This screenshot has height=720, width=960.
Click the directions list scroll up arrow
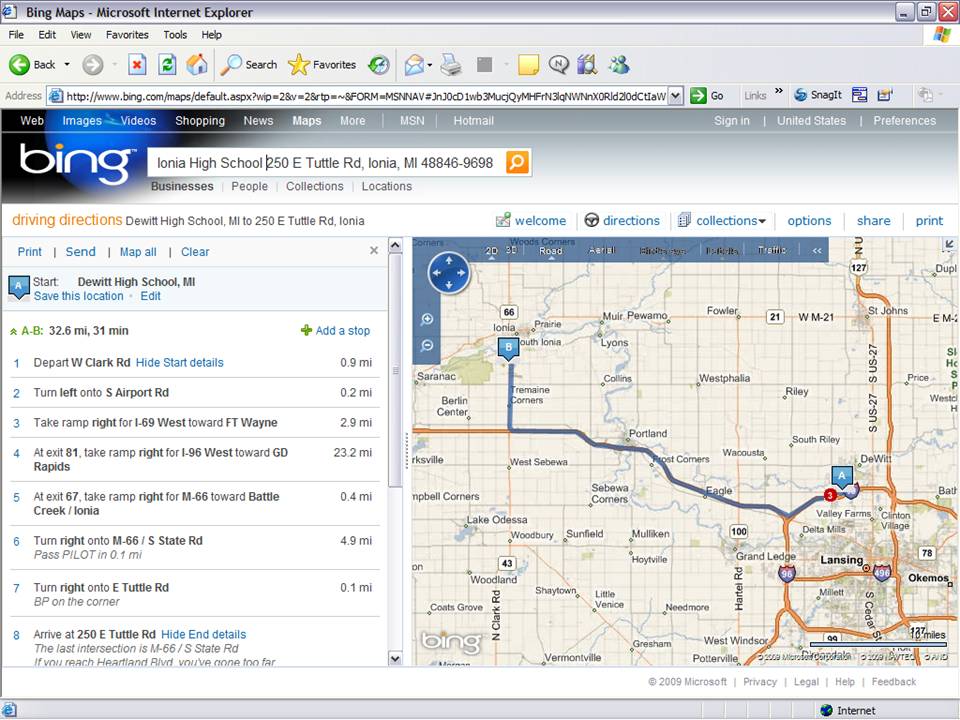pyautogui.click(x=396, y=246)
